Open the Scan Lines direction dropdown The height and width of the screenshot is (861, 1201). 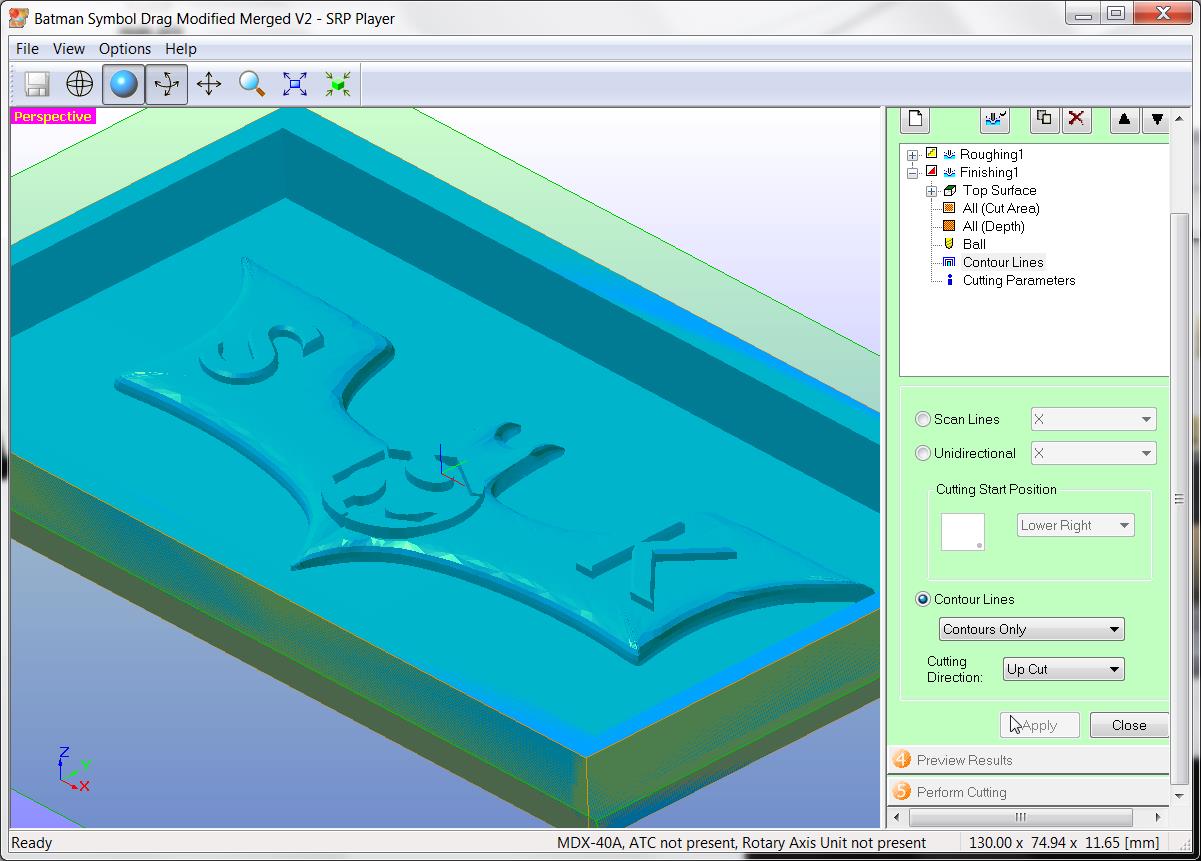[1093, 420]
